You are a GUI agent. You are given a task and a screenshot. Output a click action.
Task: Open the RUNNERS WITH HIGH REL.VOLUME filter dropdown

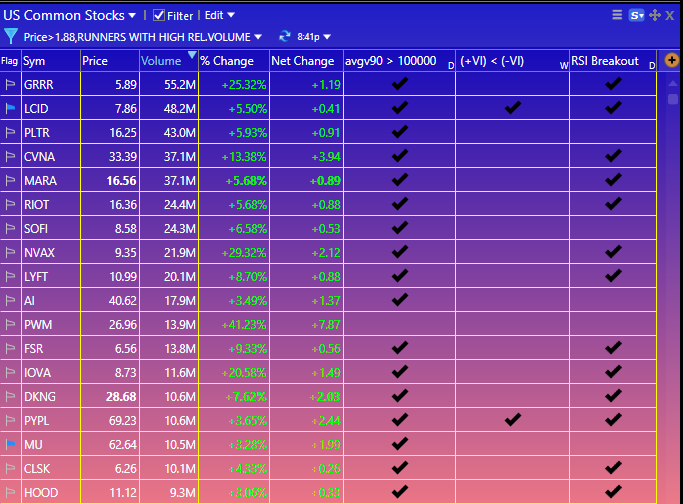click(x=143, y=37)
